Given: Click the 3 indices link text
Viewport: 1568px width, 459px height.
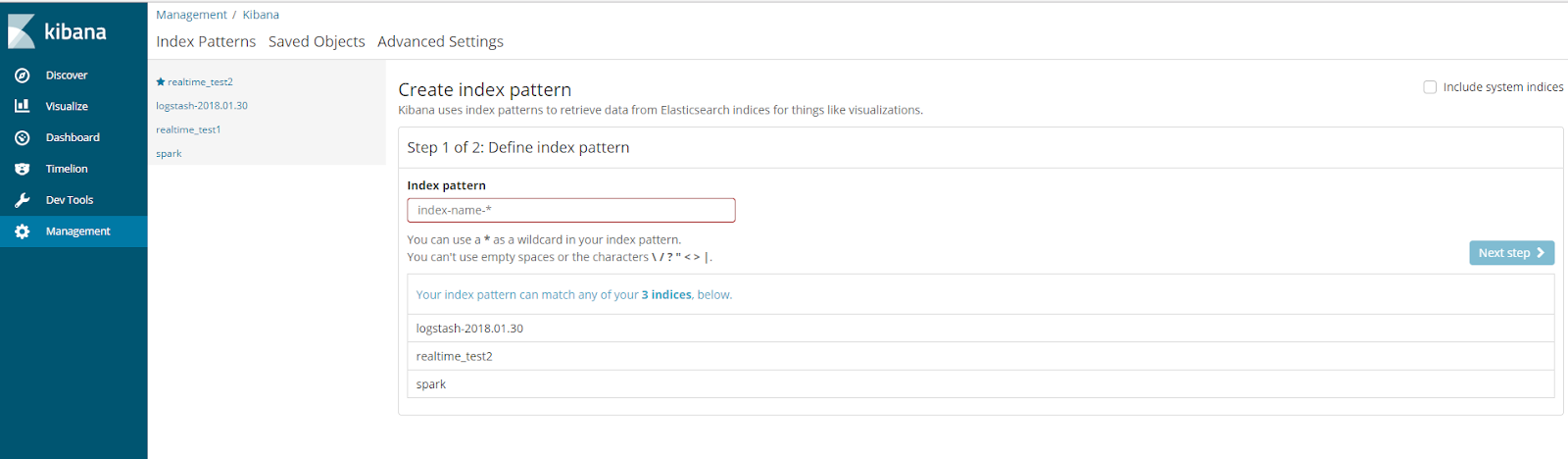Looking at the screenshot, I should 666,295.
